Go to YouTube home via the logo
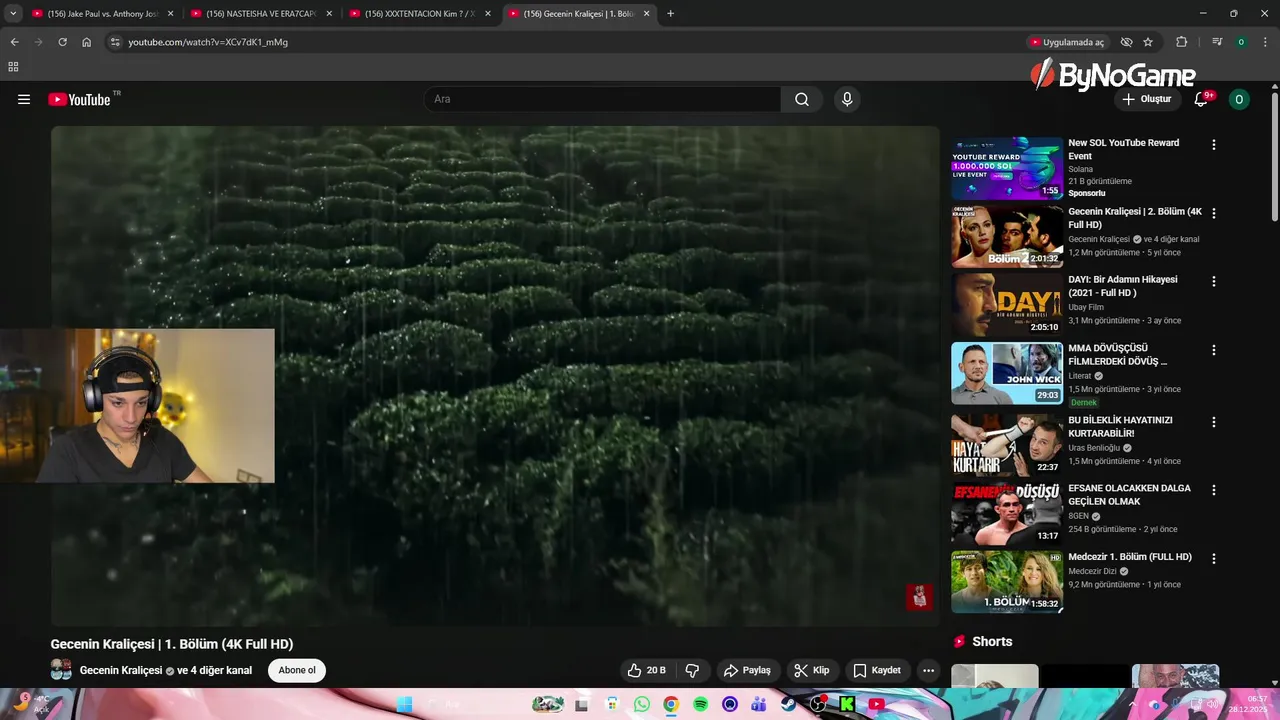This screenshot has height=720, width=1280. (79, 99)
